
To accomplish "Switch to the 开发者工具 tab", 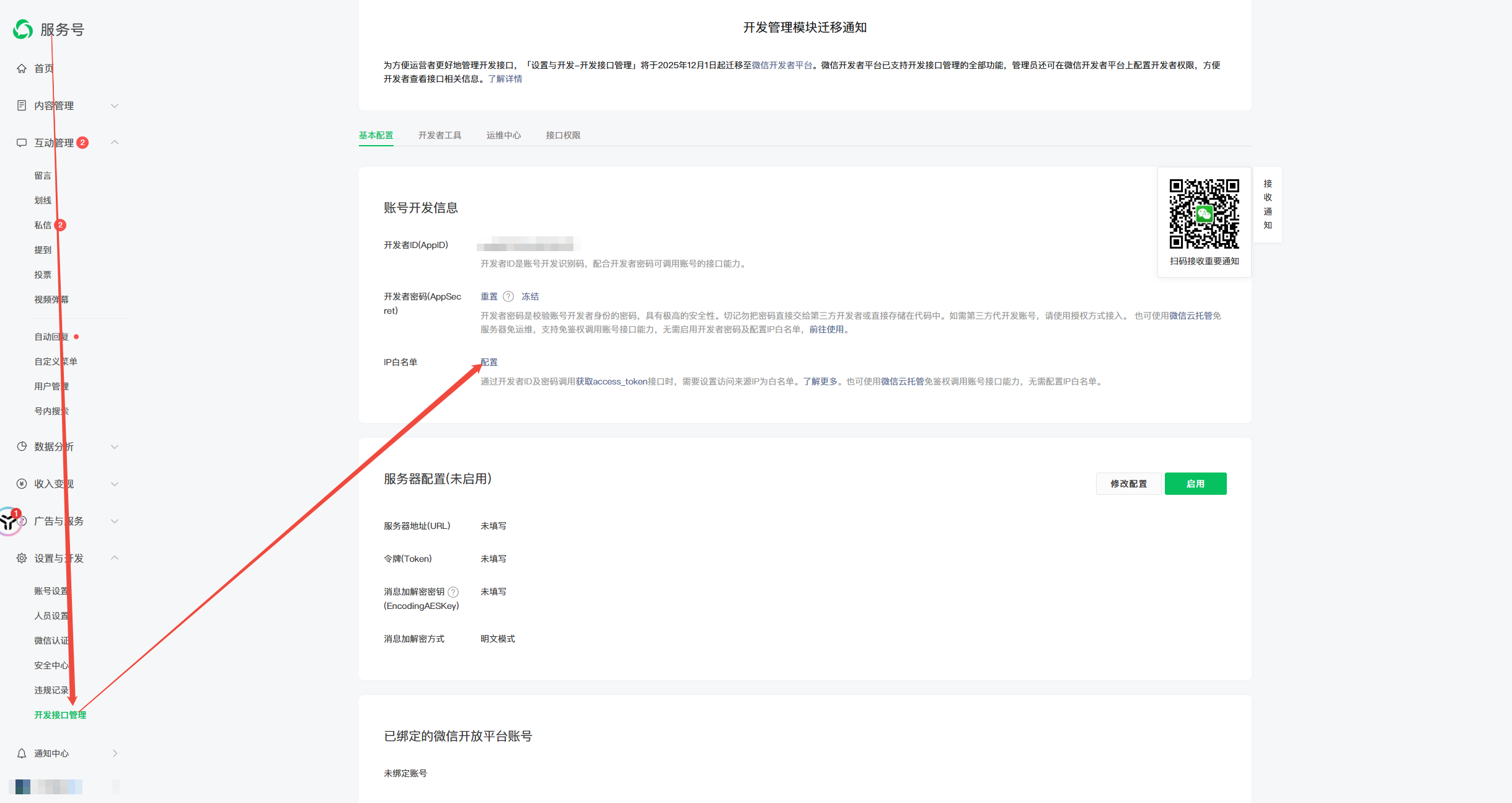I will [440, 135].
